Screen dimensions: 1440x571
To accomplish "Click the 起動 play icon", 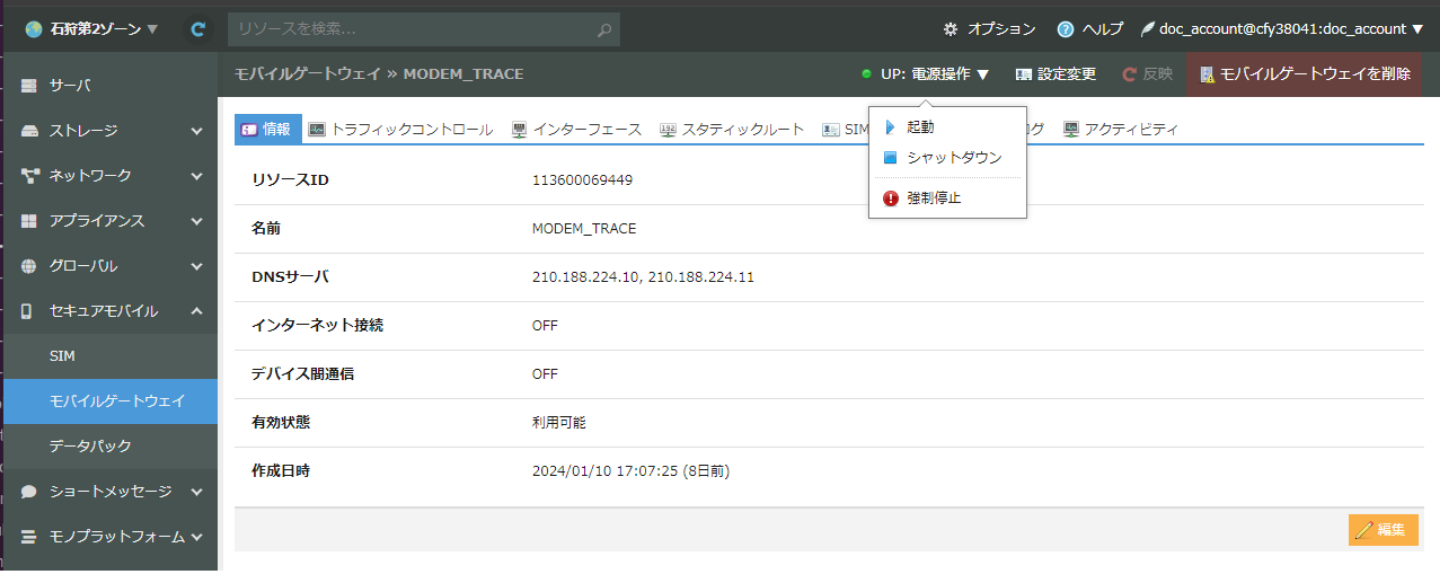I will click(x=891, y=127).
